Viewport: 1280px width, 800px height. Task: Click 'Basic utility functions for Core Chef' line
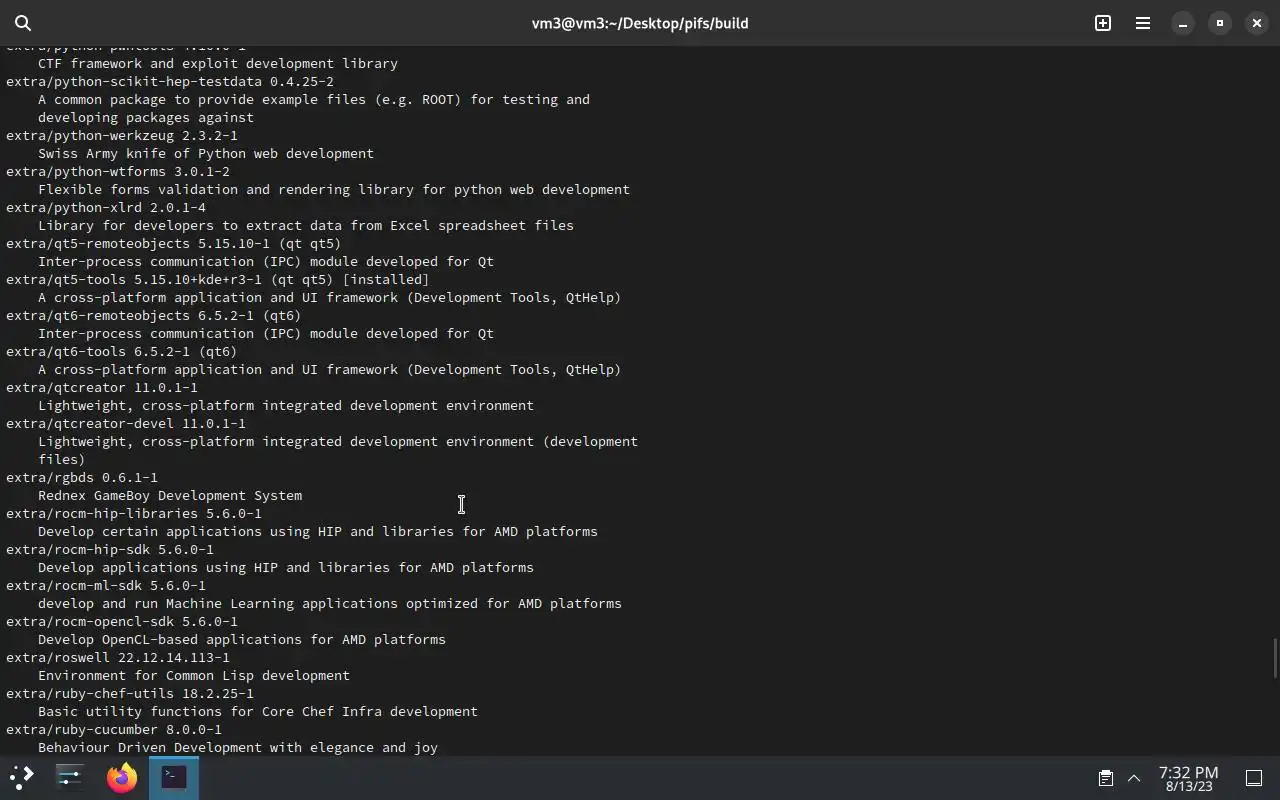point(258,711)
